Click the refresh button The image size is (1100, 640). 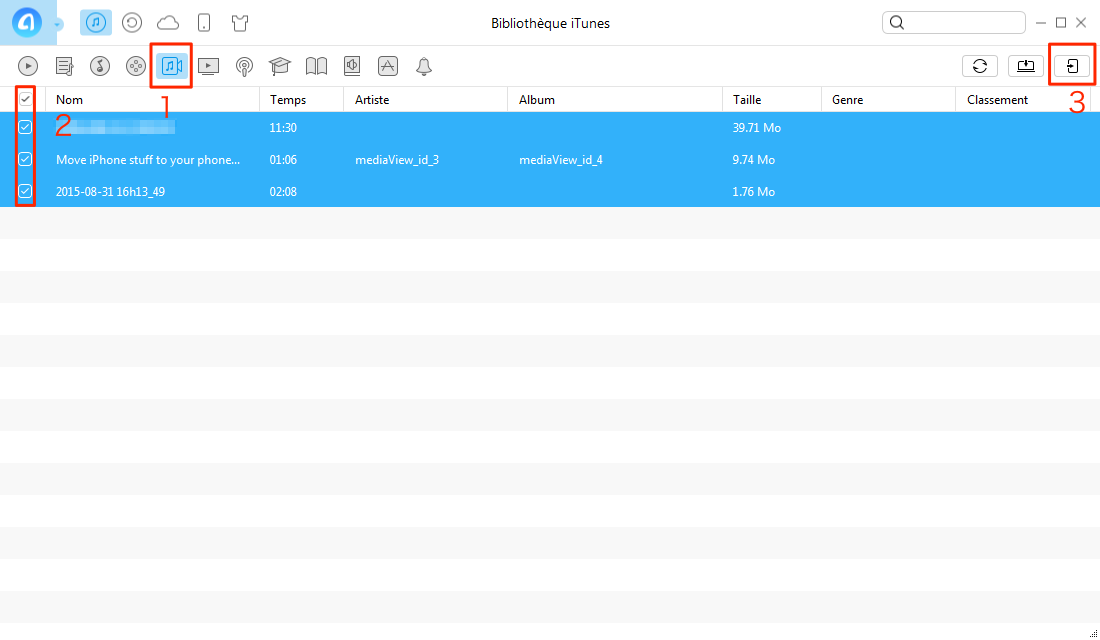(980, 66)
